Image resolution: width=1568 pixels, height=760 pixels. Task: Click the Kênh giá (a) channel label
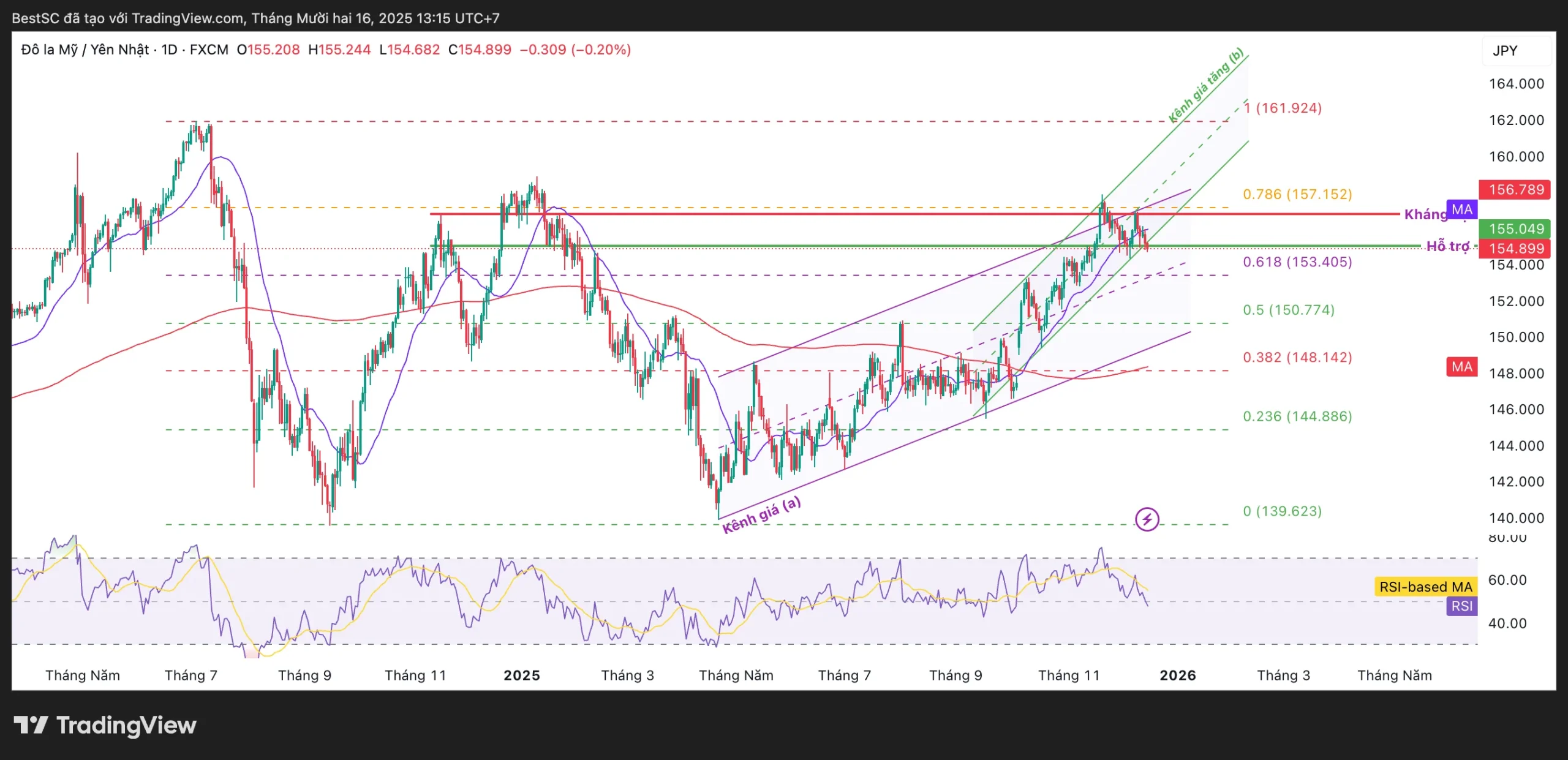click(761, 515)
